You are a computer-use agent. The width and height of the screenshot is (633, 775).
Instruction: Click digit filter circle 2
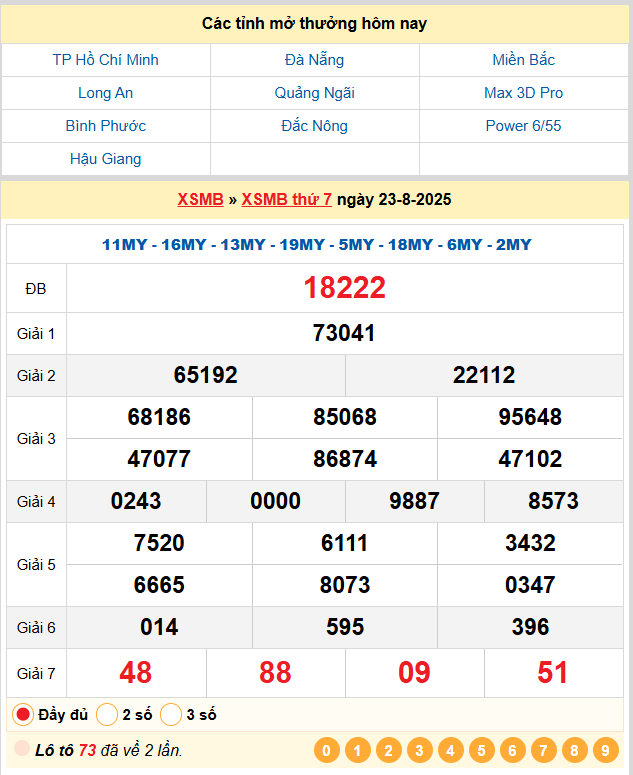[388, 750]
